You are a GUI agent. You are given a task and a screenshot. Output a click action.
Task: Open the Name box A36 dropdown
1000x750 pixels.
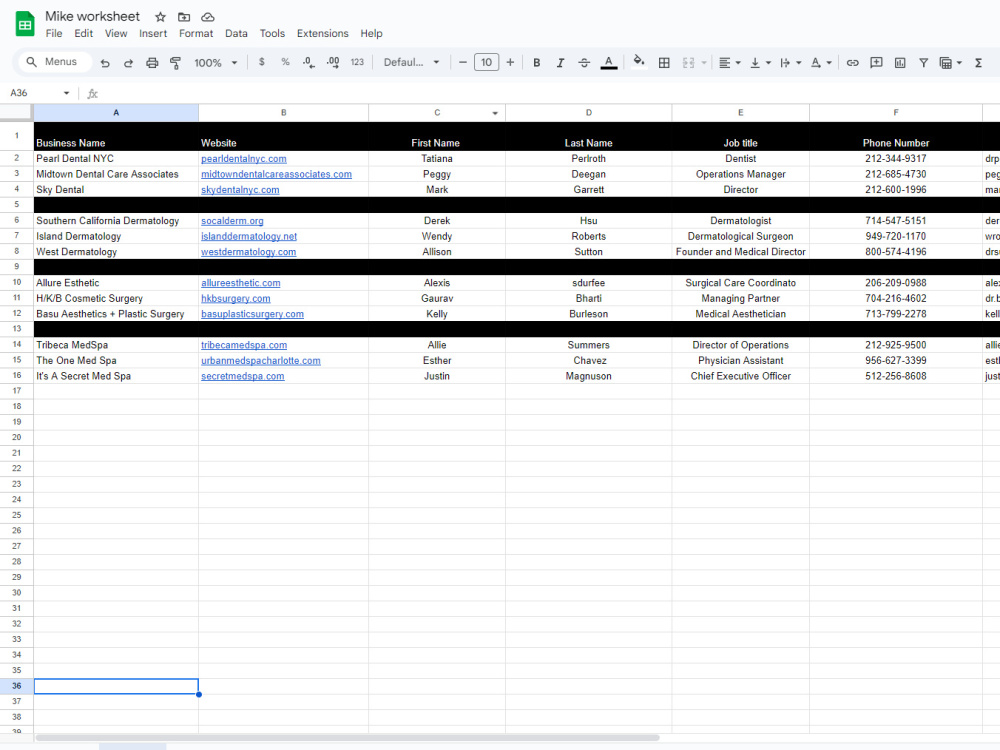66,93
